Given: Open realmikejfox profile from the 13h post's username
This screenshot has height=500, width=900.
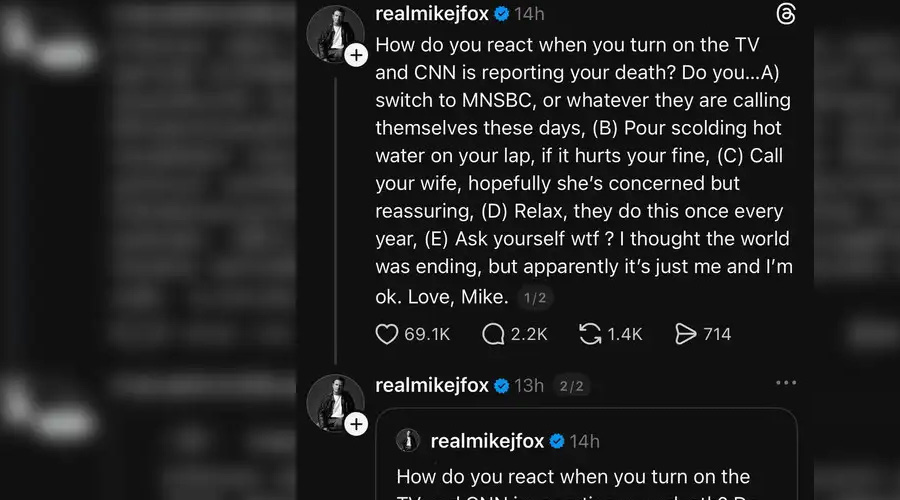Looking at the screenshot, I should coord(432,385).
